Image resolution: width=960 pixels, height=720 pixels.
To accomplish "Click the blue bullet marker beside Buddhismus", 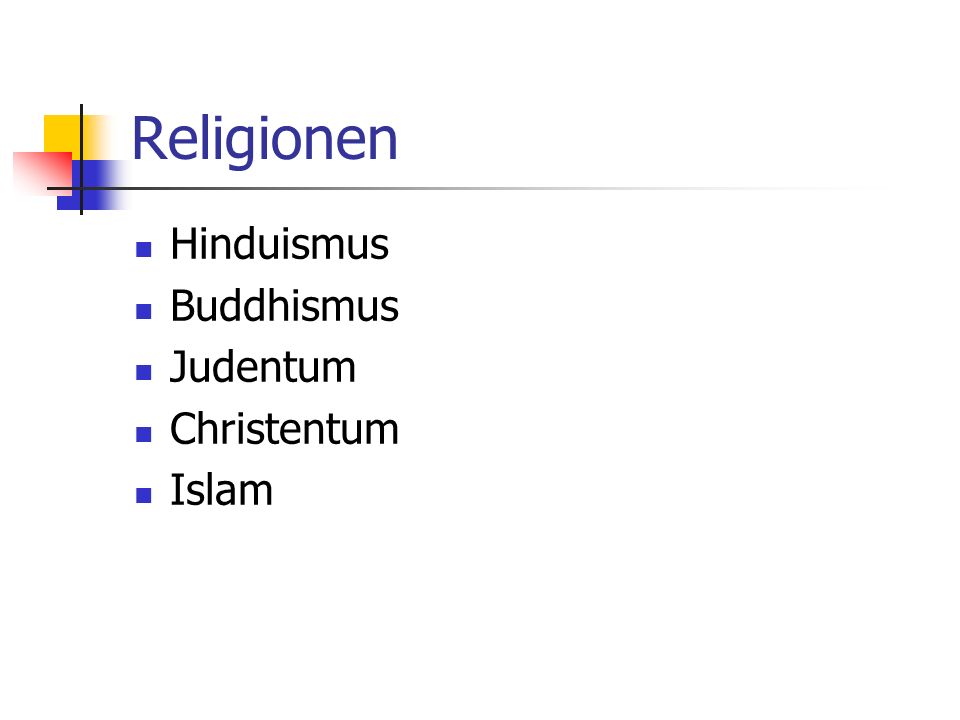I will pos(144,311).
